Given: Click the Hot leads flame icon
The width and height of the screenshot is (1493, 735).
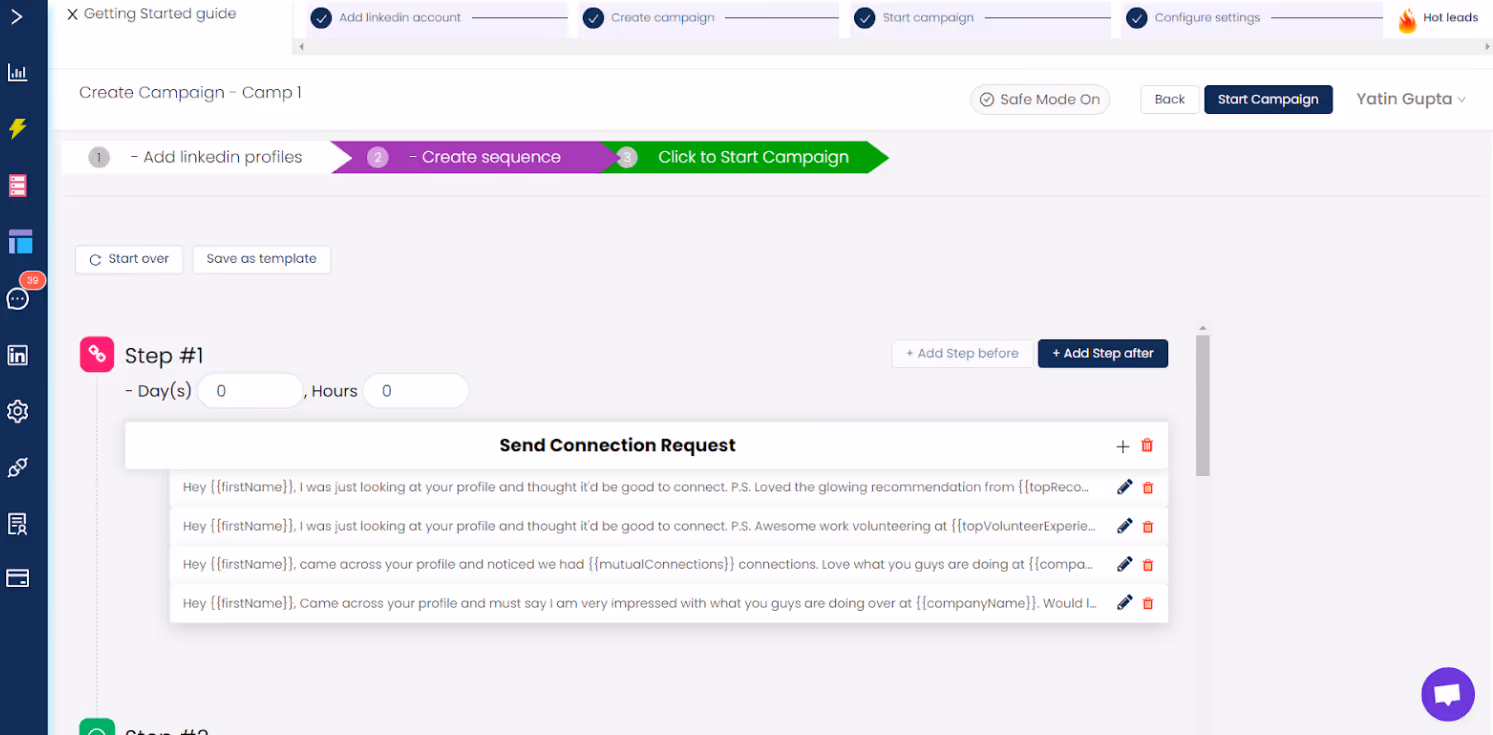Looking at the screenshot, I should tap(1408, 17).
